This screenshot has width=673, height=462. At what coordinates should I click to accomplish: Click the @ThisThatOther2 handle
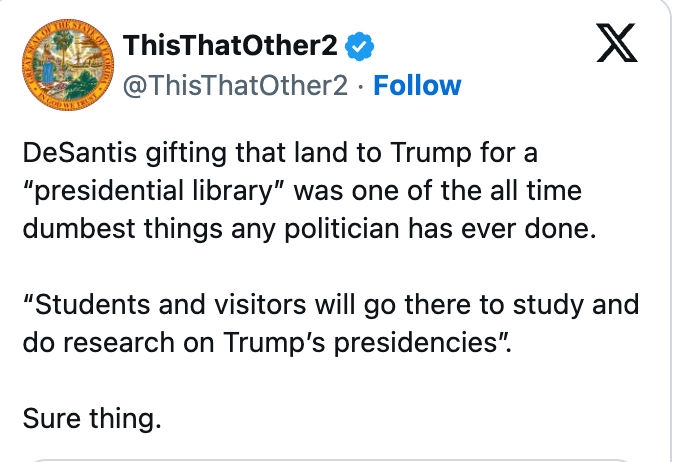click(x=233, y=86)
